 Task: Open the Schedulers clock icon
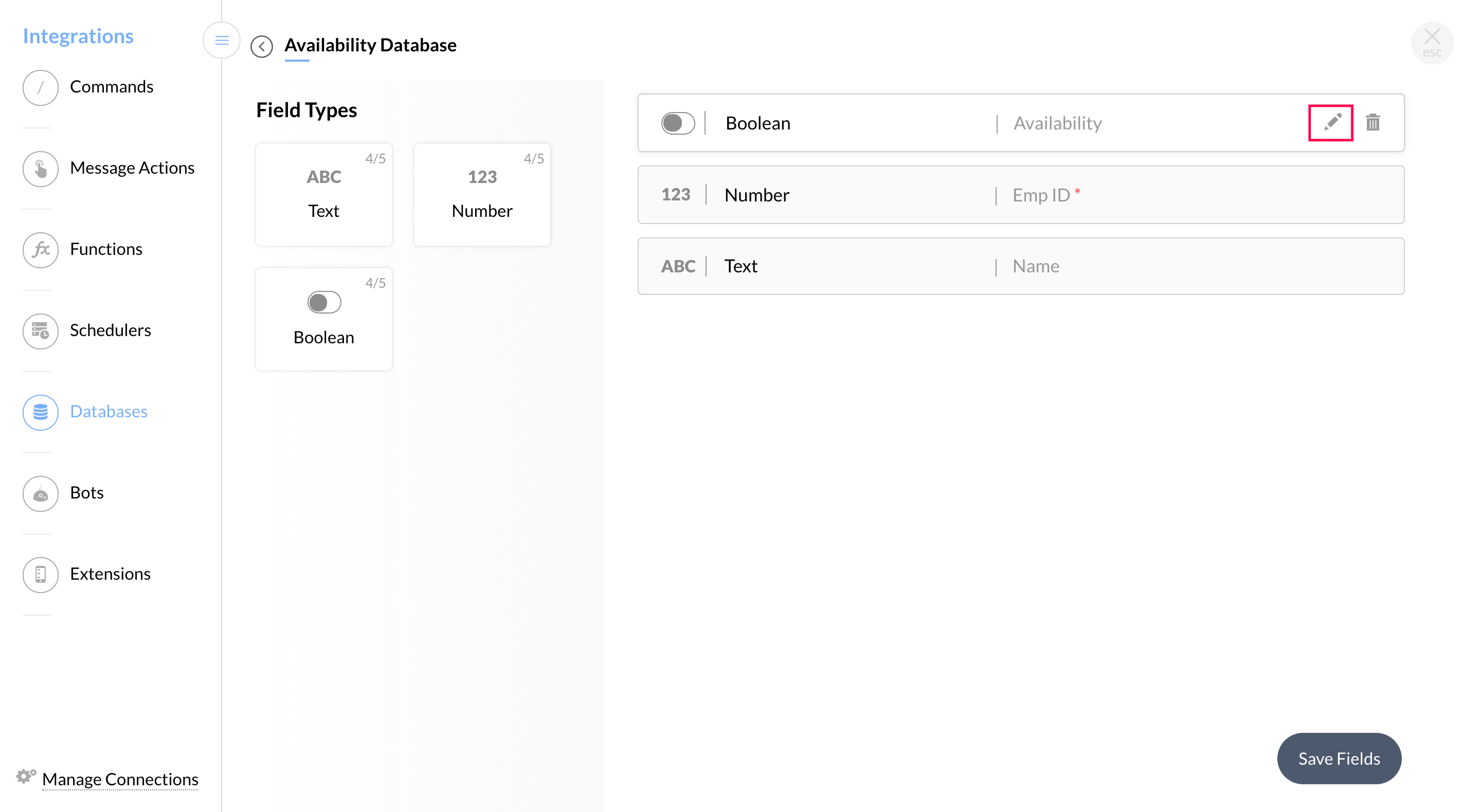click(40, 331)
